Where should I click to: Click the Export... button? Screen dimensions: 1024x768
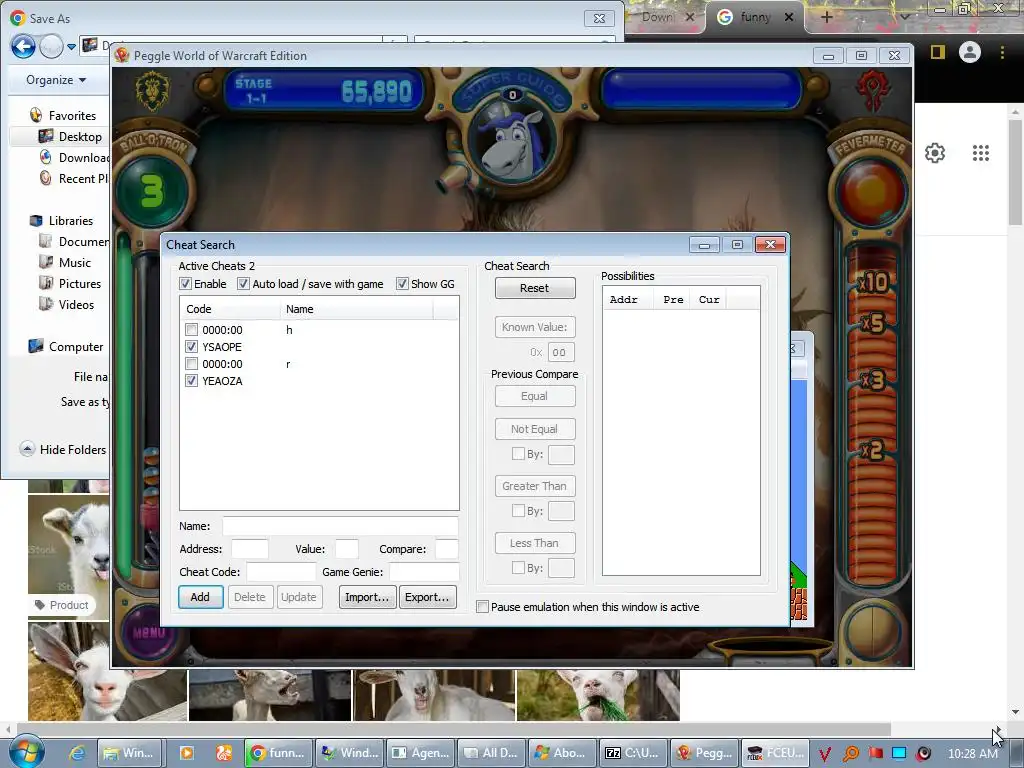point(427,597)
